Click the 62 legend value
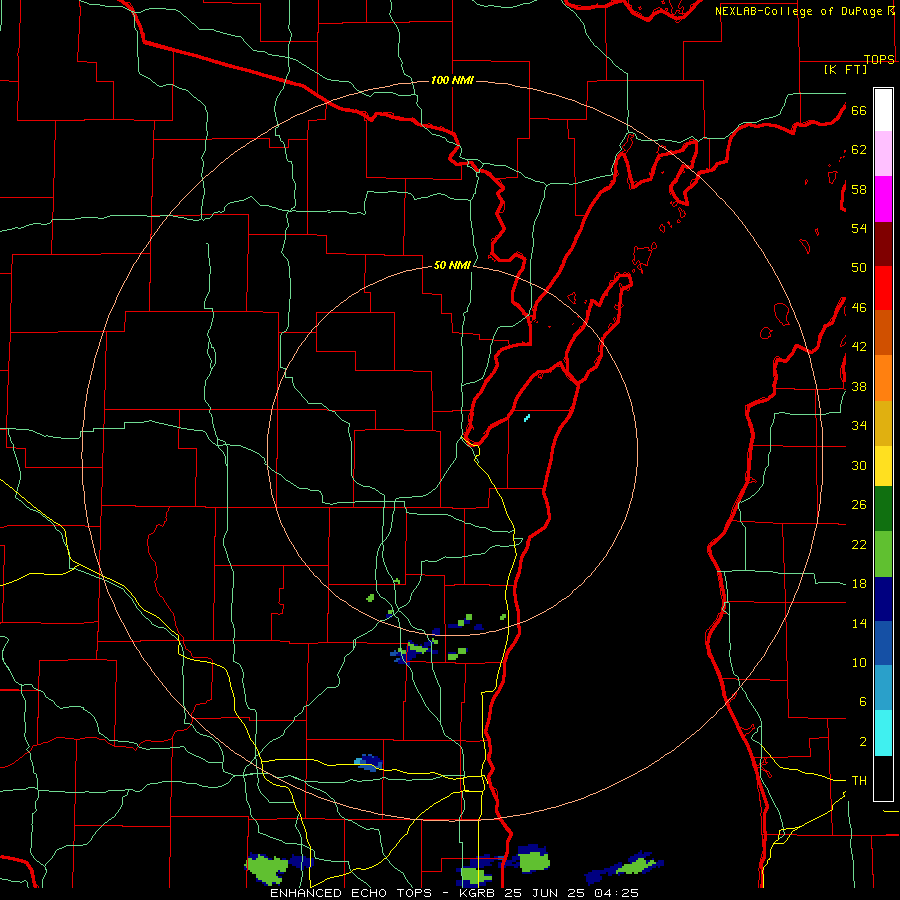 [x=859, y=150]
